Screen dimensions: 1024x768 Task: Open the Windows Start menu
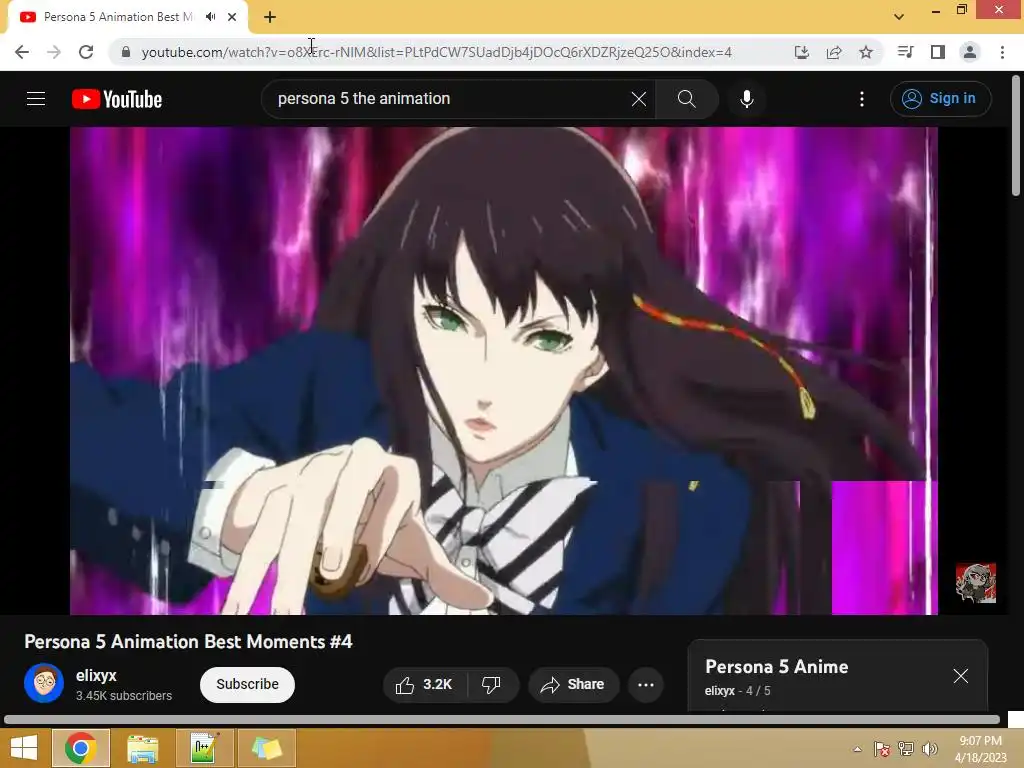24,748
